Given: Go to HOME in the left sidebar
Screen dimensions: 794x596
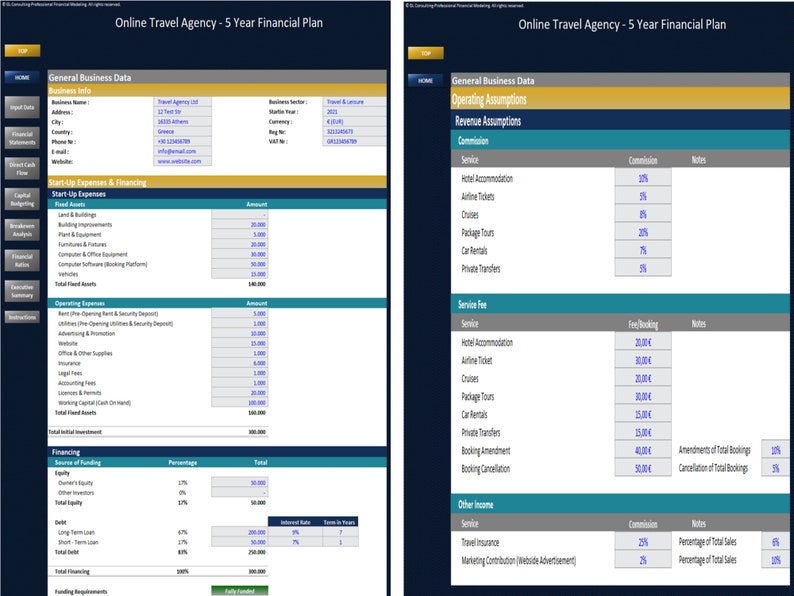Looking at the screenshot, I should tap(22, 77).
